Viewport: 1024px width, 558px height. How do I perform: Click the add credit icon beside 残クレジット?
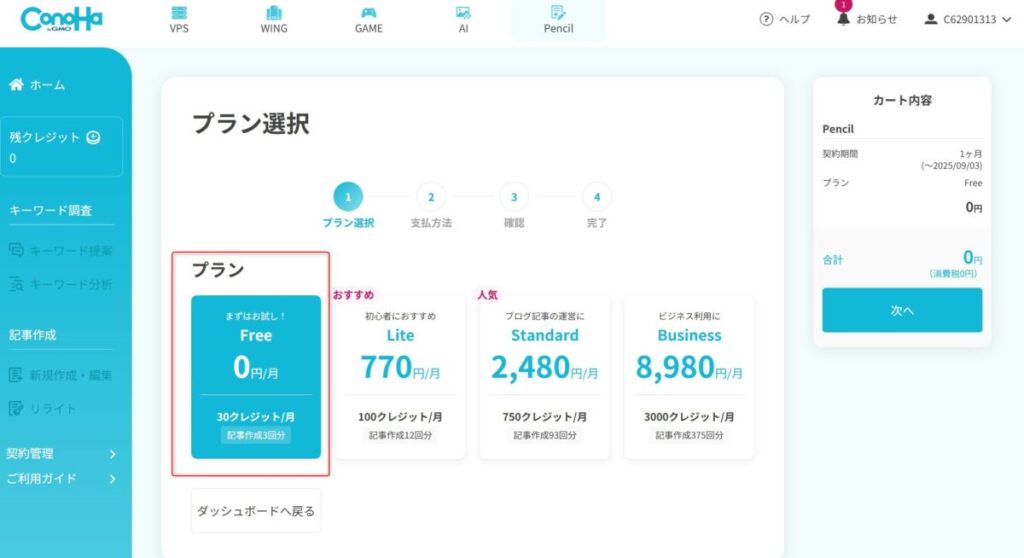(93, 137)
